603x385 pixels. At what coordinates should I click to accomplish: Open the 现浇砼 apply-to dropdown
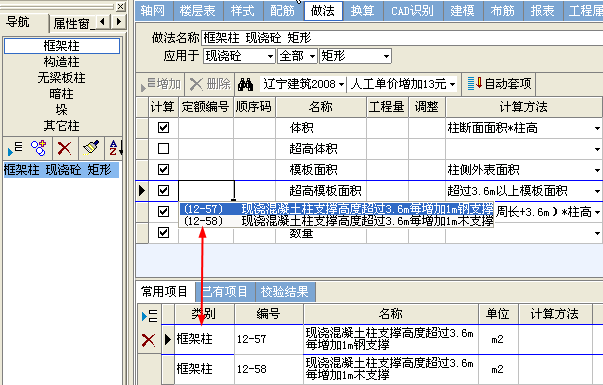click(x=271, y=57)
